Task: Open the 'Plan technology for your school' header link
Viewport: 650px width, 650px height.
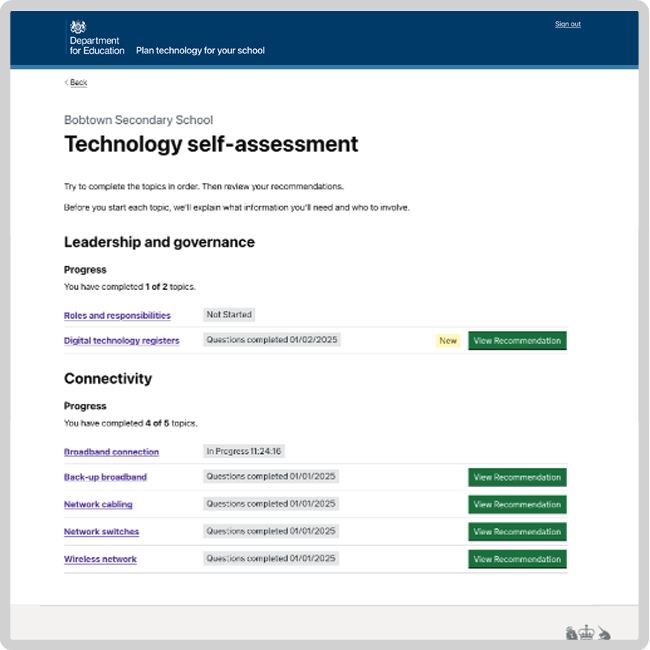Action: point(200,50)
